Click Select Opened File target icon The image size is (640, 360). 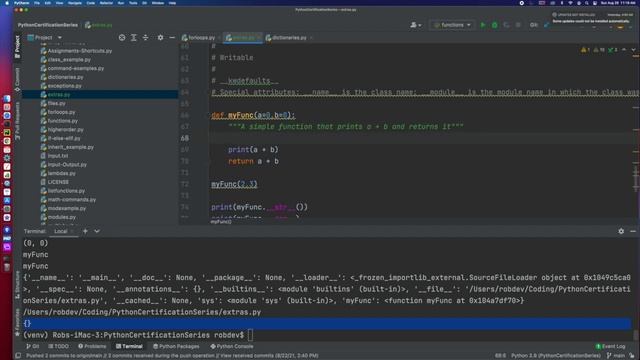point(122,38)
